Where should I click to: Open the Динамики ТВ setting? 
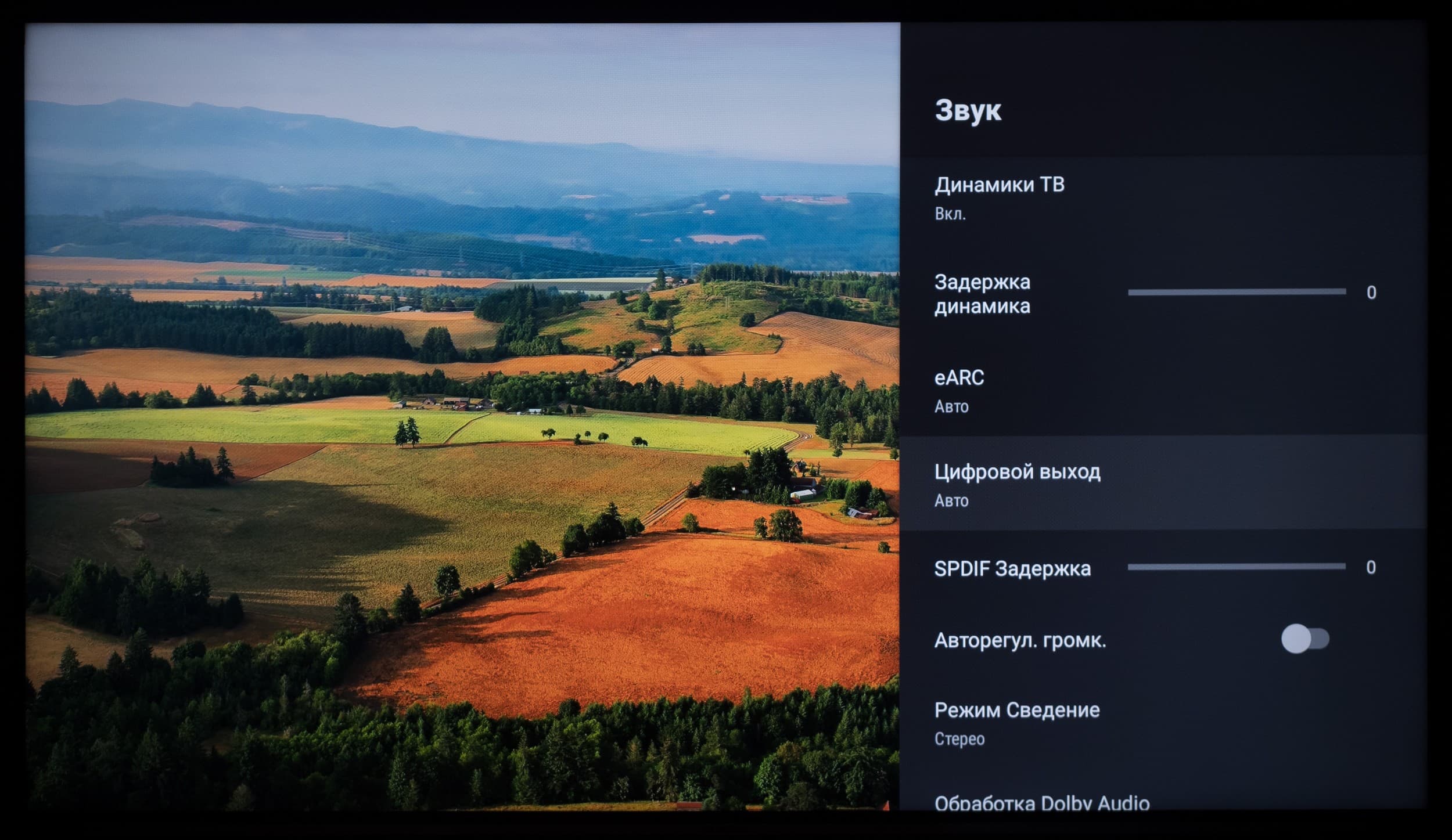click(x=999, y=185)
